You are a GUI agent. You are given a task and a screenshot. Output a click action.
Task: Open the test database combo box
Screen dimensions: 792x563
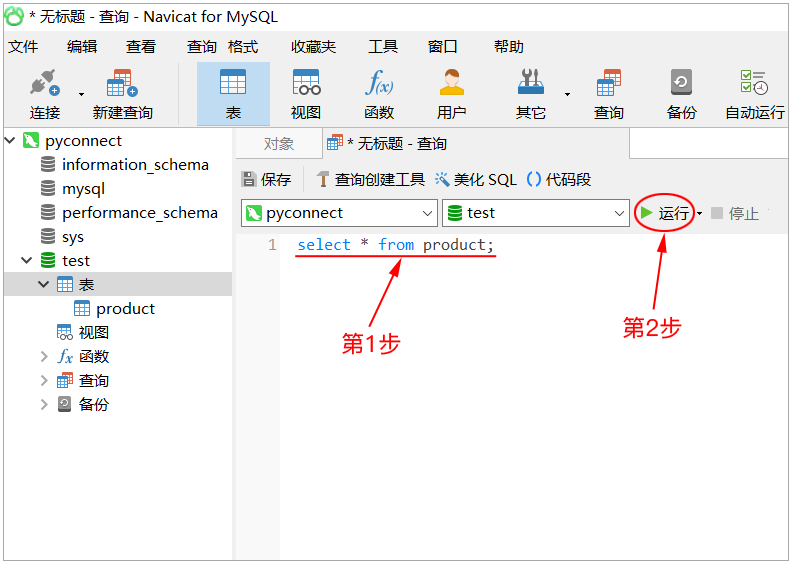[x=535, y=213]
